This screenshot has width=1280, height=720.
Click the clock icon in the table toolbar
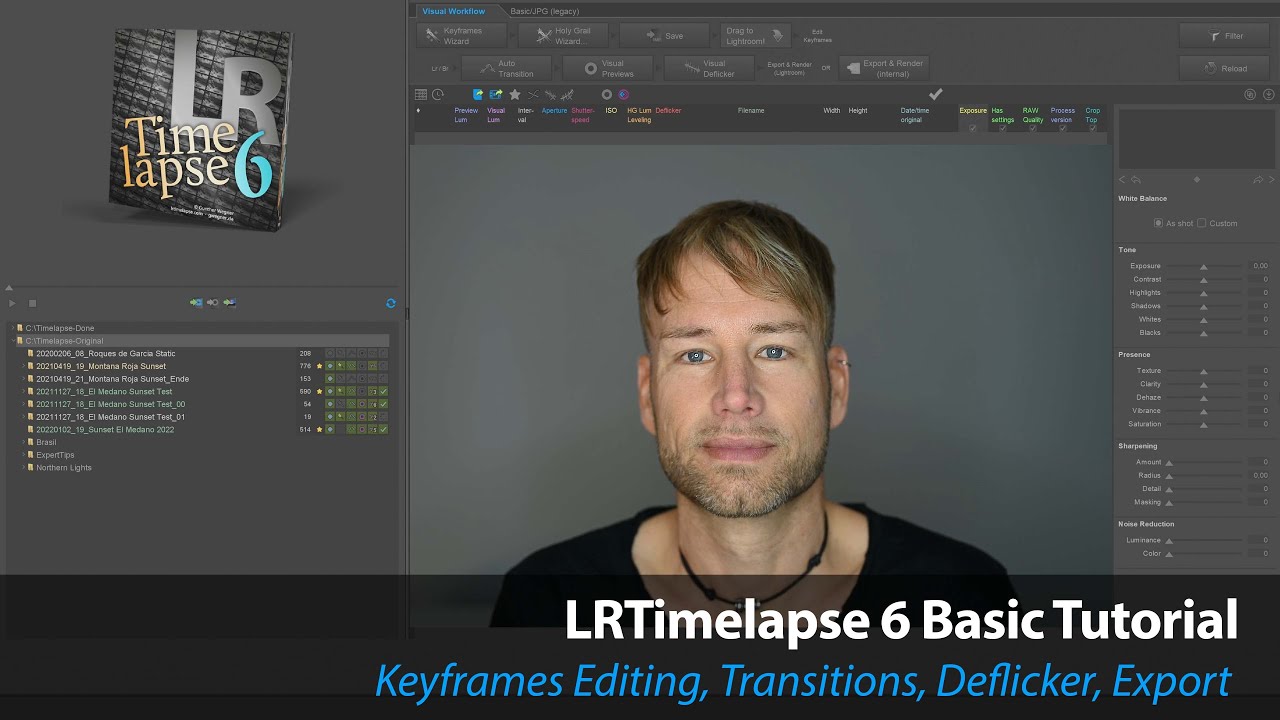coord(438,95)
